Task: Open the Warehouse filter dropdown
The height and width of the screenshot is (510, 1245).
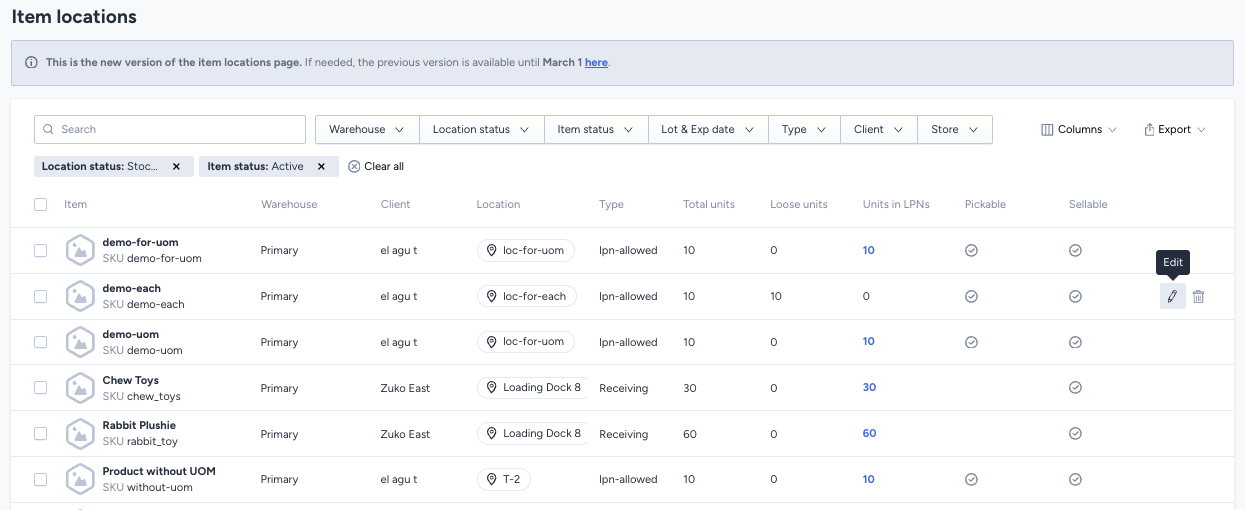Action: [366, 130]
